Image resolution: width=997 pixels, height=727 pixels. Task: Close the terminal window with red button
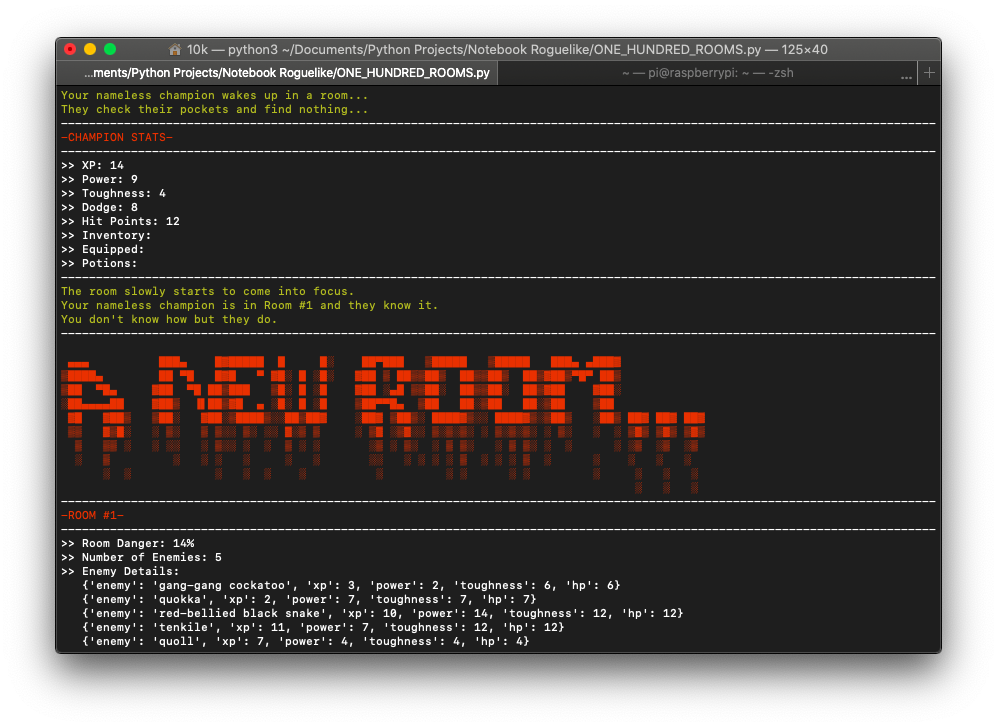(x=70, y=49)
